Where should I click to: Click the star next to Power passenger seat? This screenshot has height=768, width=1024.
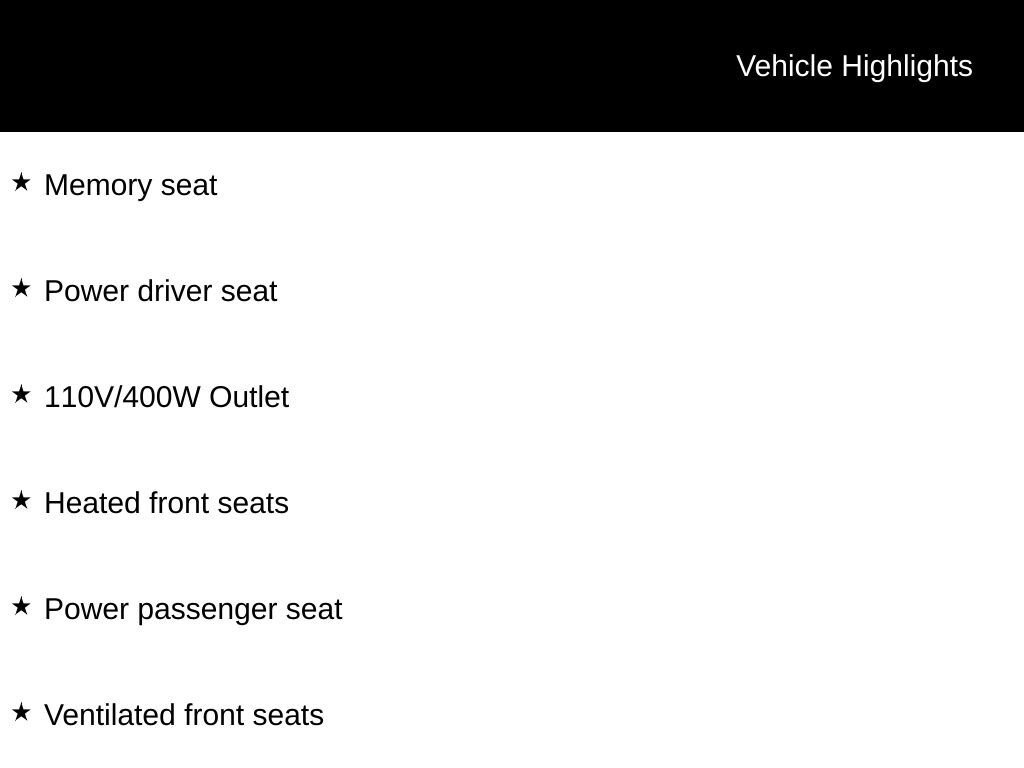tap(21, 607)
